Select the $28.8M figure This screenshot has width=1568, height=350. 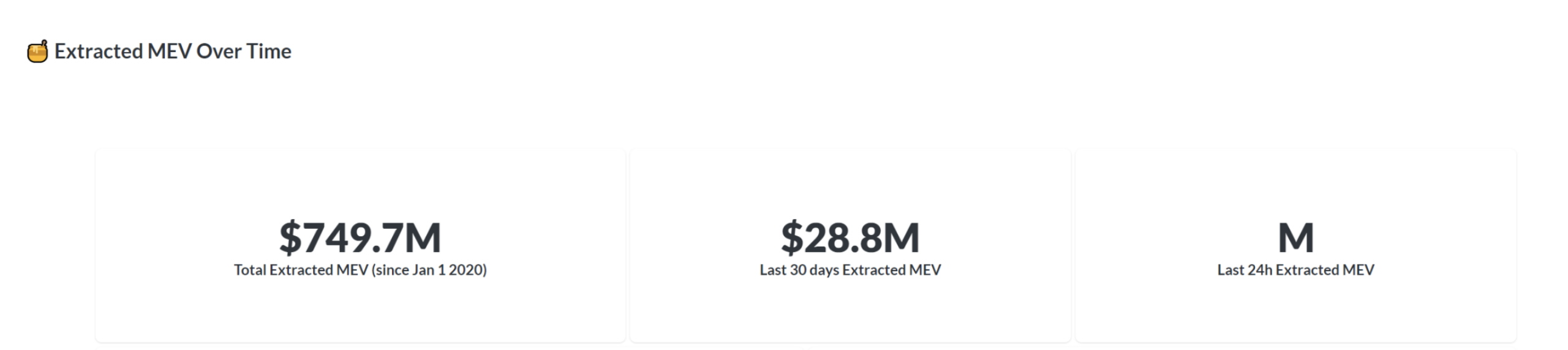[x=850, y=237]
